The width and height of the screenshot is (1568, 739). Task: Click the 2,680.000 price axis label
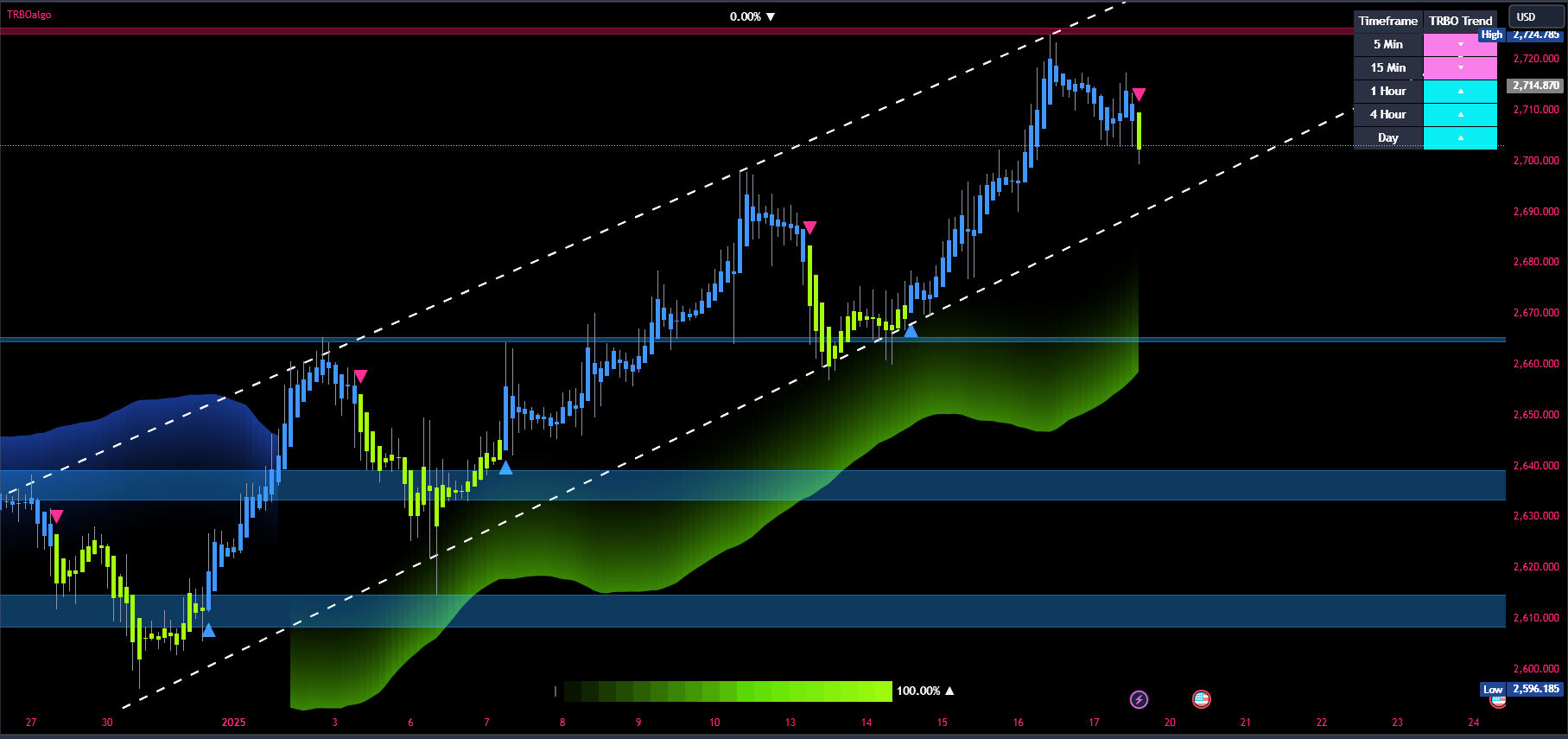point(1536,262)
